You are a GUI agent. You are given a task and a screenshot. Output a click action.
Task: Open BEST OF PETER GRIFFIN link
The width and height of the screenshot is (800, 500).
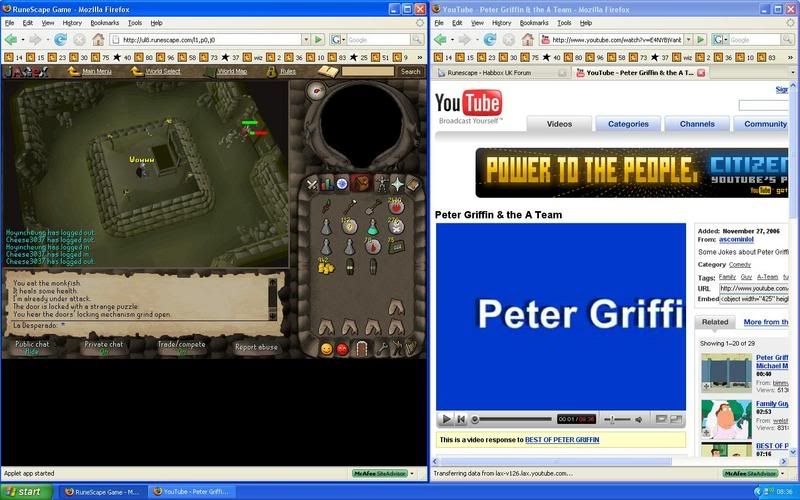pyautogui.click(x=562, y=440)
